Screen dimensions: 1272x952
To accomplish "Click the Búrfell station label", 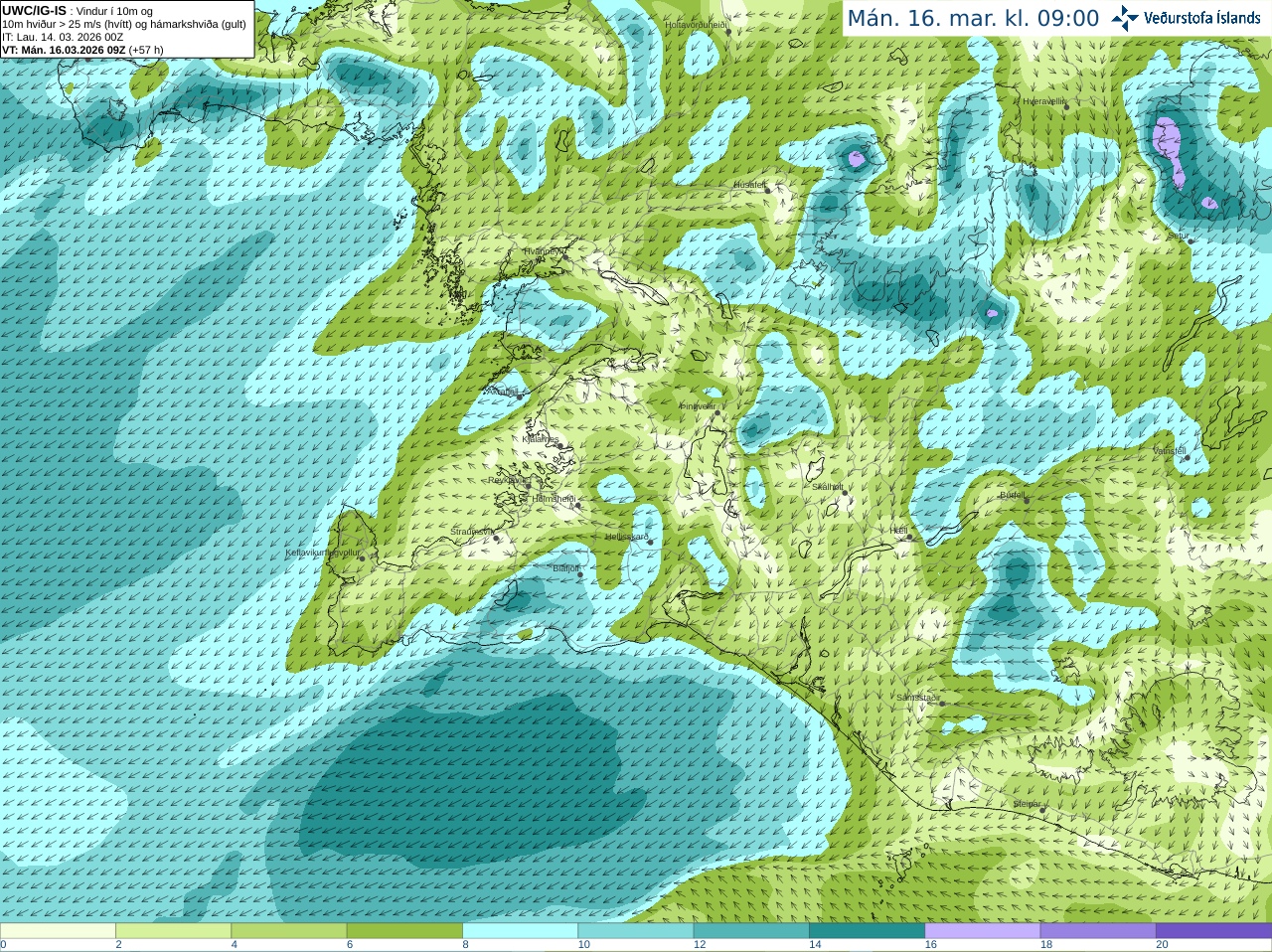I will click(x=1013, y=494).
